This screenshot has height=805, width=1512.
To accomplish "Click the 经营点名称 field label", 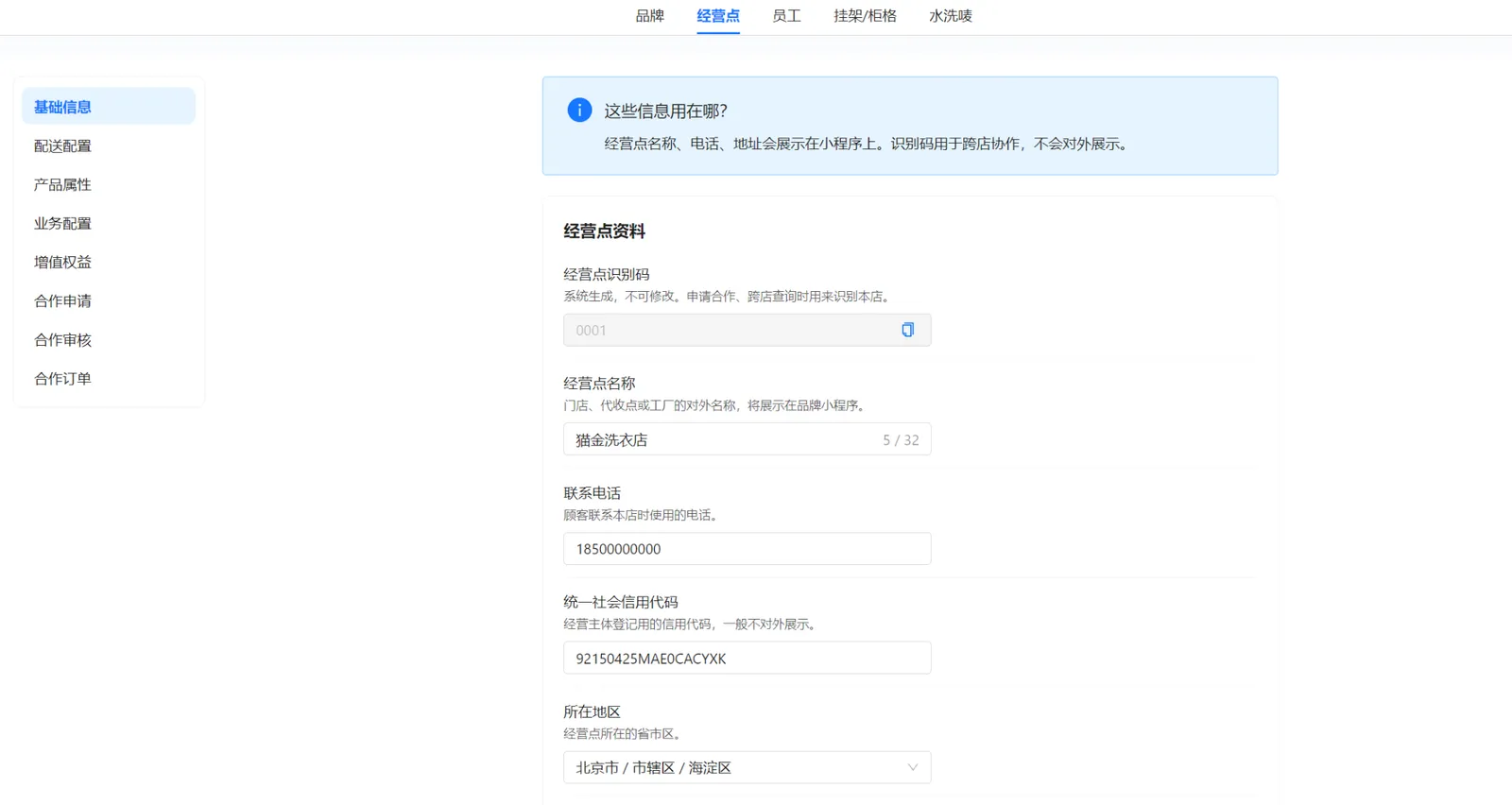I will [599, 384].
